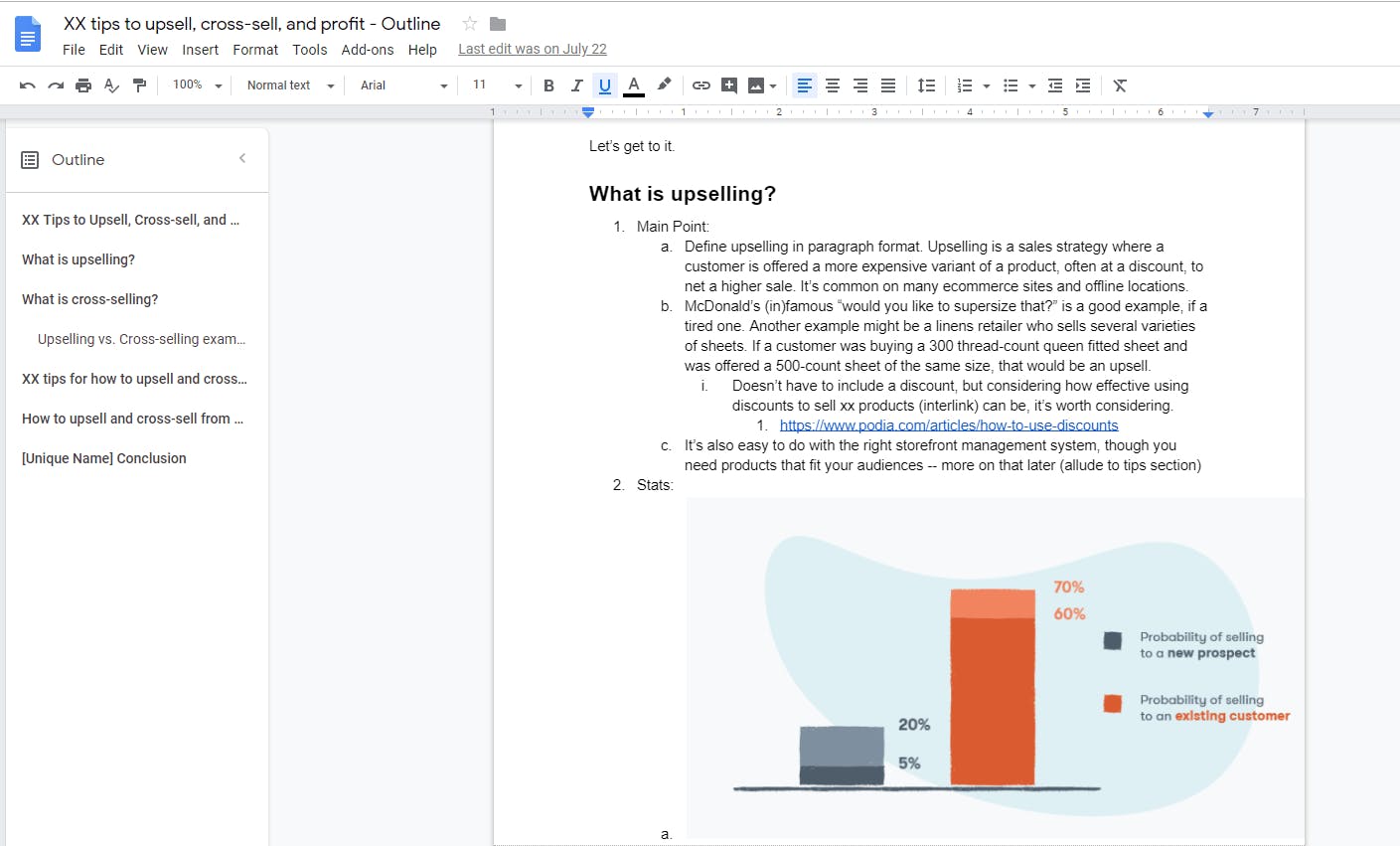This screenshot has height=846, width=1400.
Task: Open the move-to-folder icon
Action: tap(498, 24)
